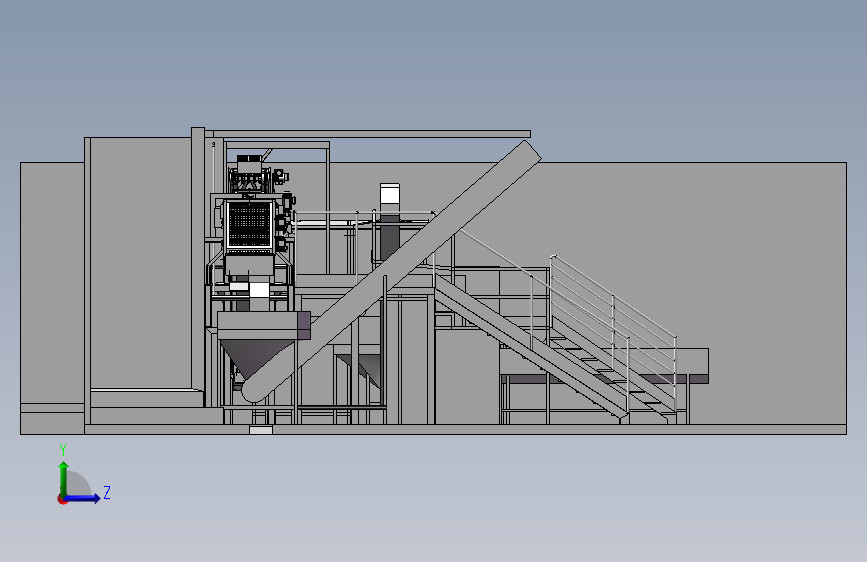Viewport: 867px width, 562px height.
Task: Select the long inclined conveyor in the model
Action: [x=391, y=272]
